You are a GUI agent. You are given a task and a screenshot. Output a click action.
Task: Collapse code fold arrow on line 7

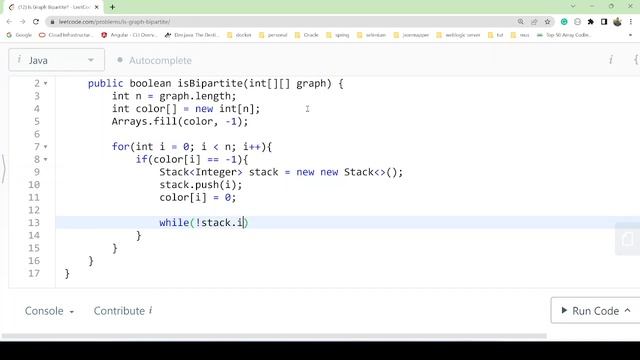[45, 147]
